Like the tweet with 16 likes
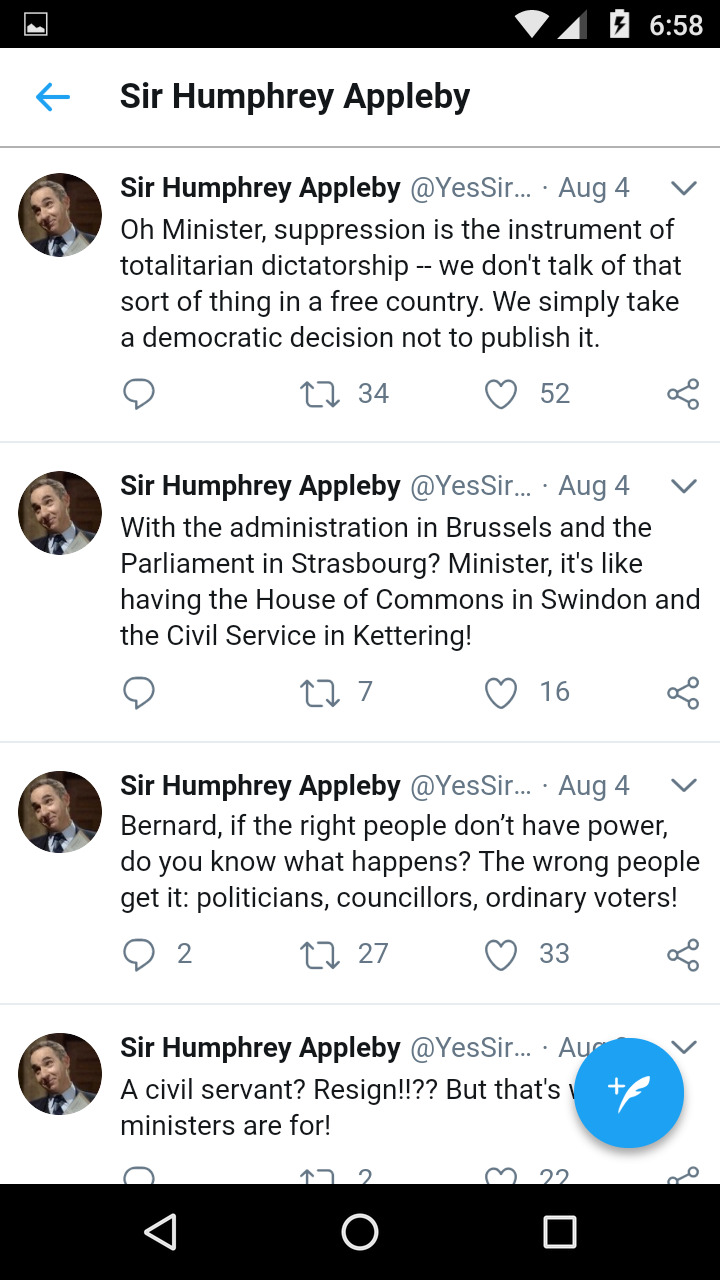This screenshot has width=720, height=1280. [x=501, y=692]
